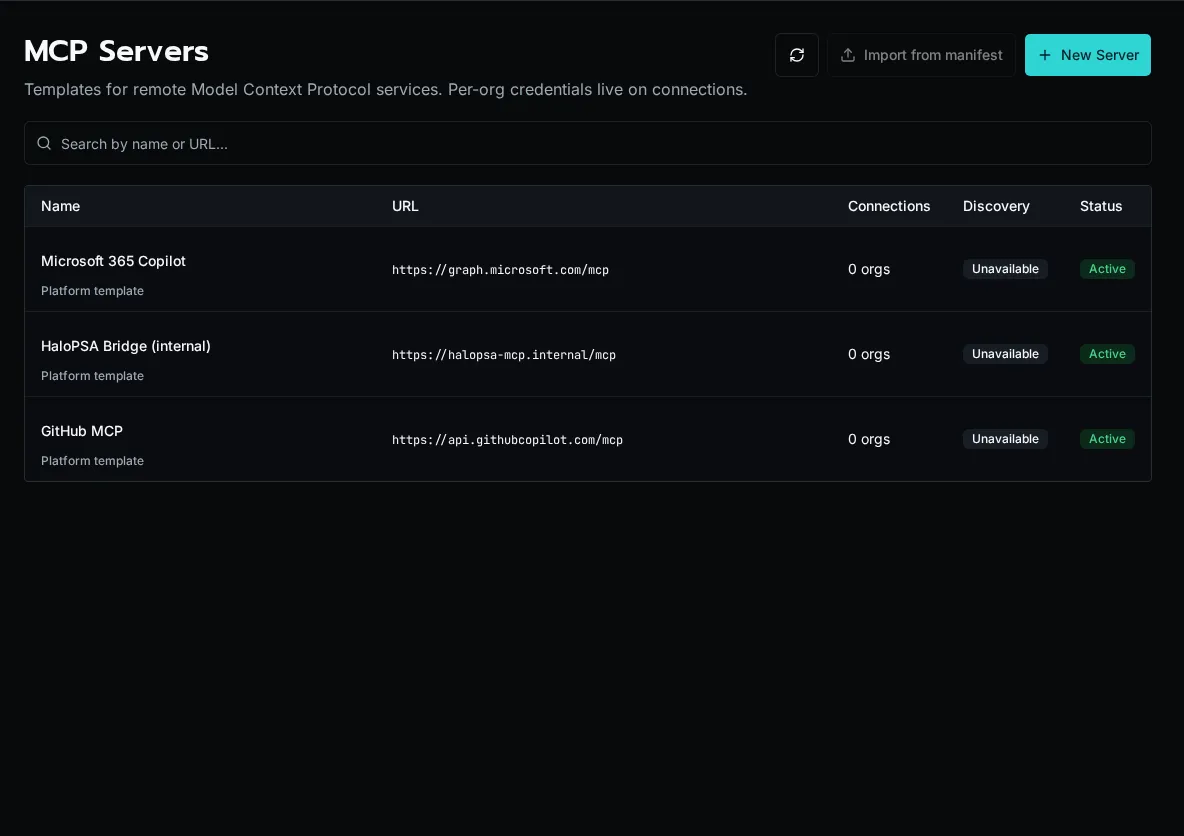This screenshot has width=1184, height=836.
Task: Click Platform template under GitHub MCP
Action: 92,461
